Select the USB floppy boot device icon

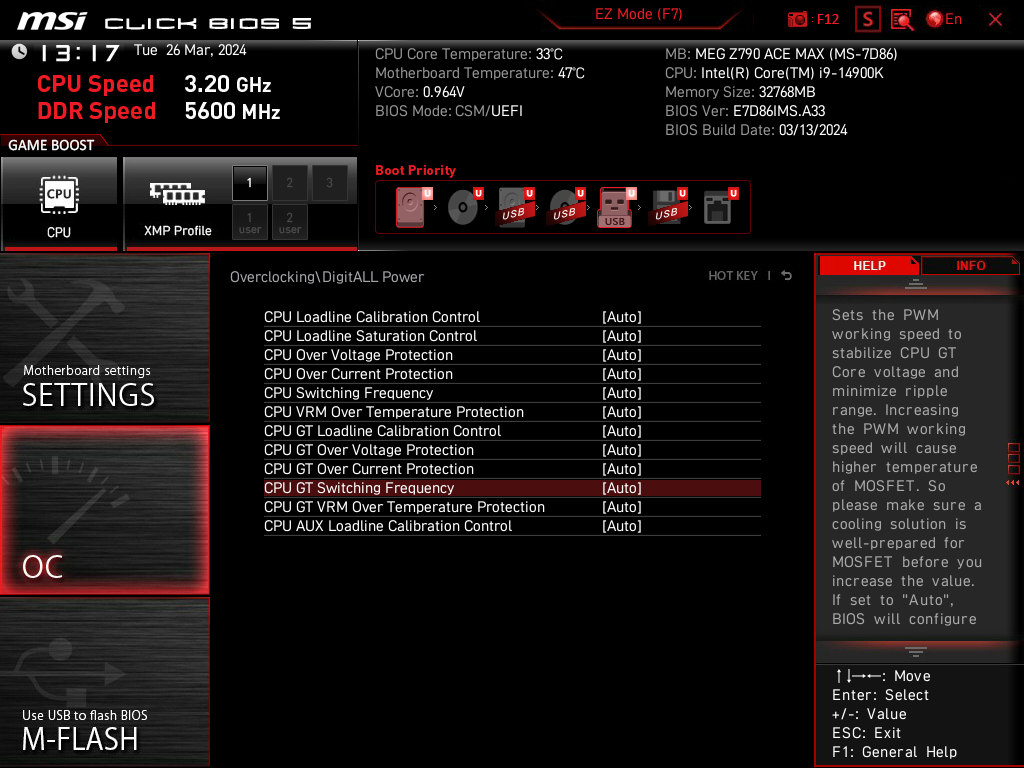pyautogui.click(x=667, y=207)
